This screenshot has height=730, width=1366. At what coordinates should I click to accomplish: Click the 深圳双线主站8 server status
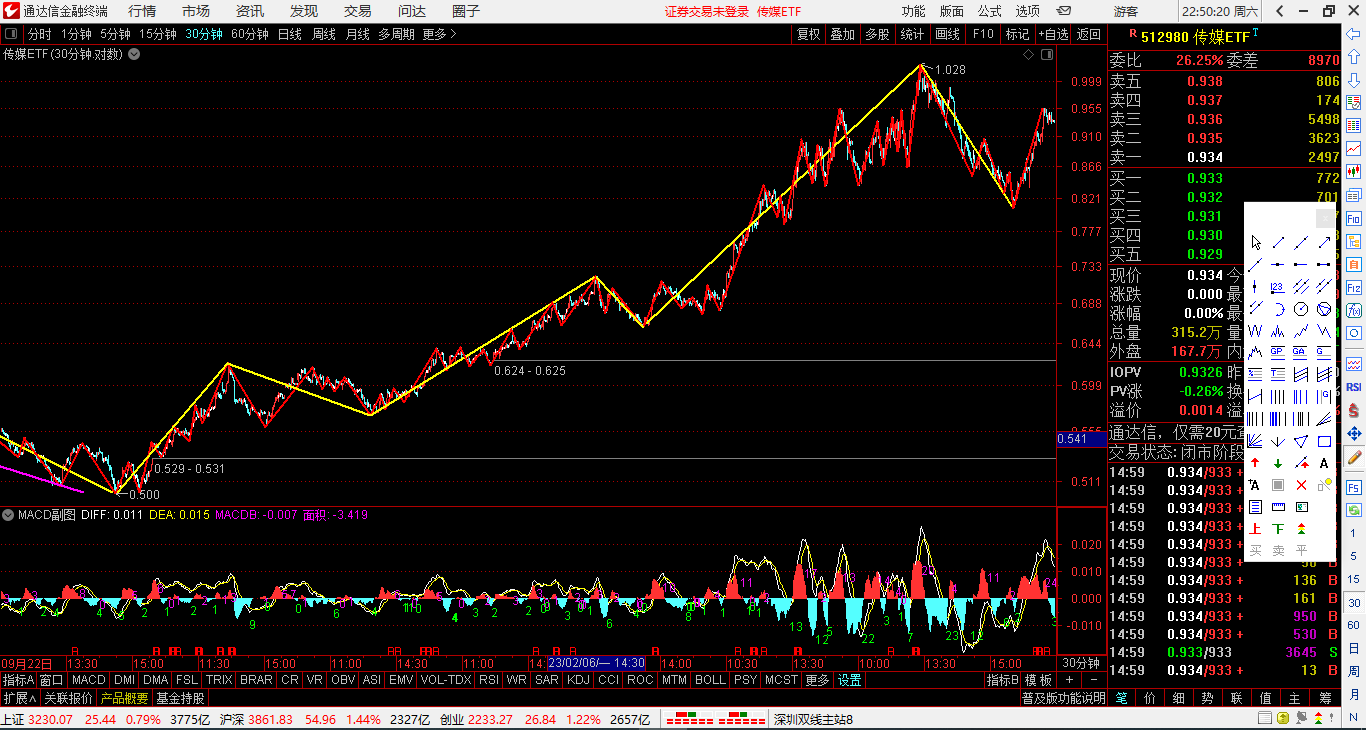point(813,719)
